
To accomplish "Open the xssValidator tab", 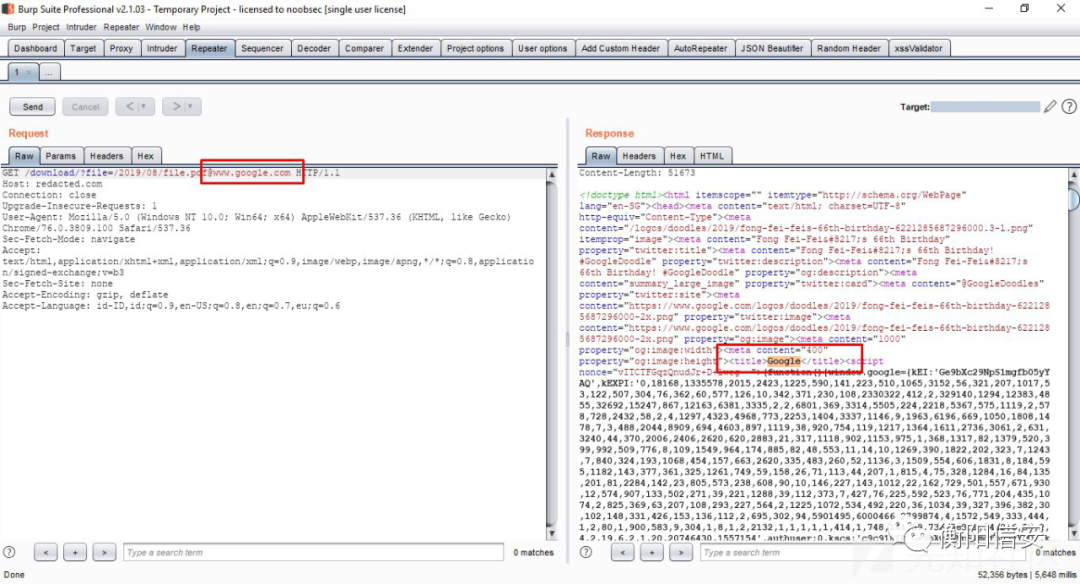I will [x=919, y=48].
